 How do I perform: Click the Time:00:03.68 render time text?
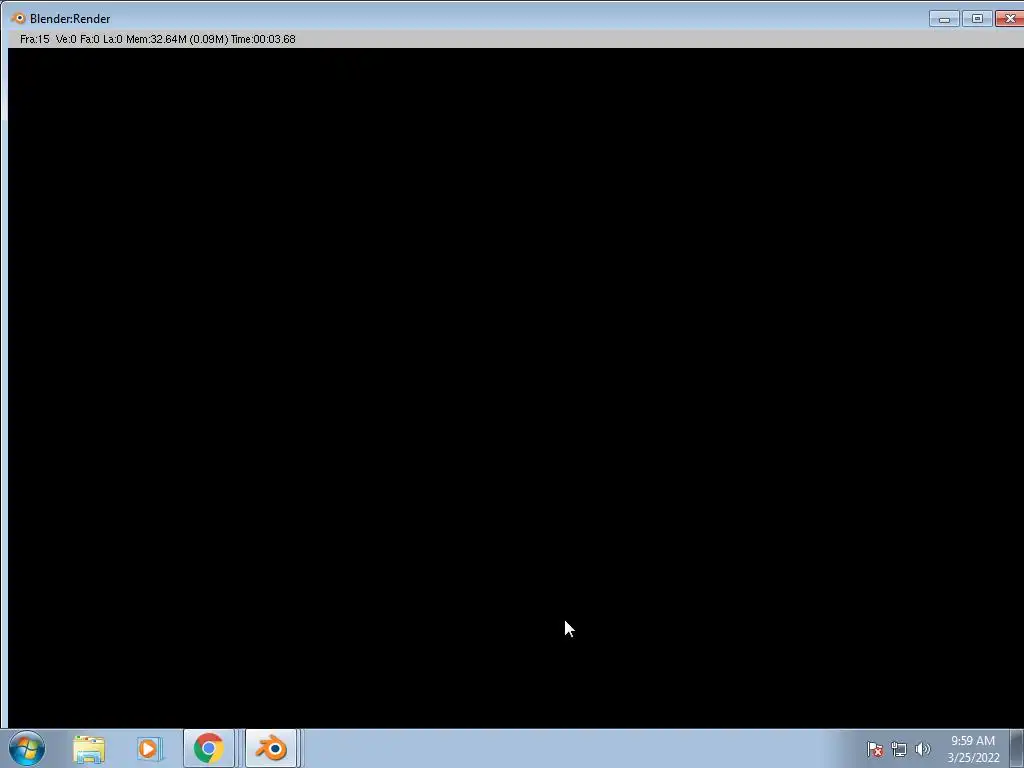coord(263,39)
